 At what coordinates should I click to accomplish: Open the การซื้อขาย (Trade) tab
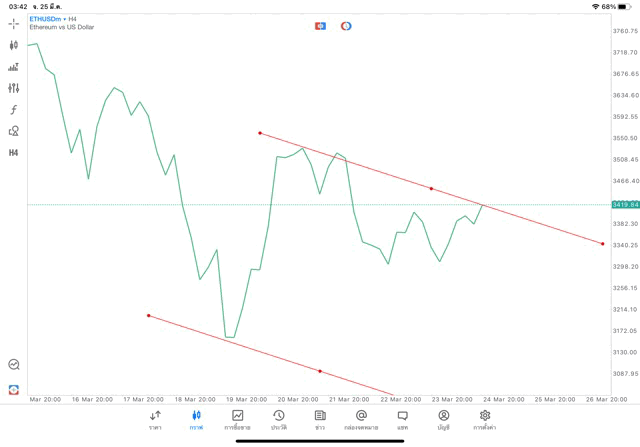click(237, 419)
